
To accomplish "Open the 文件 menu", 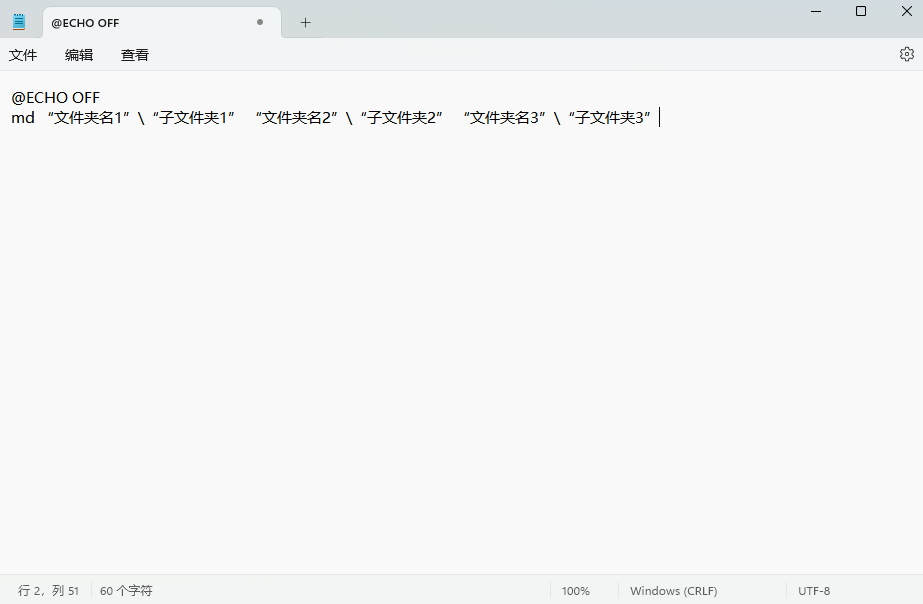I will pos(23,55).
